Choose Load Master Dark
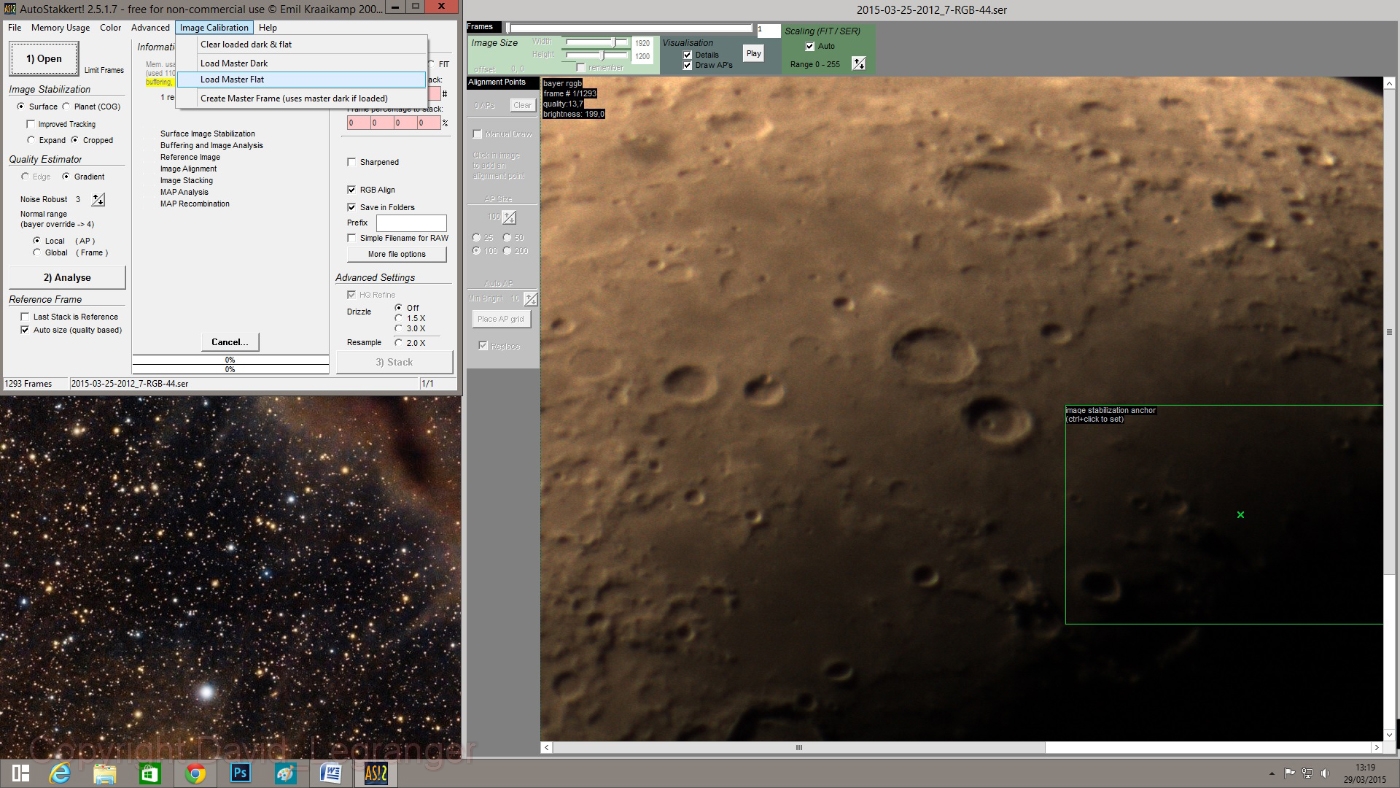The width and height of the screenshot is (1400, 788). coord(302,63)
